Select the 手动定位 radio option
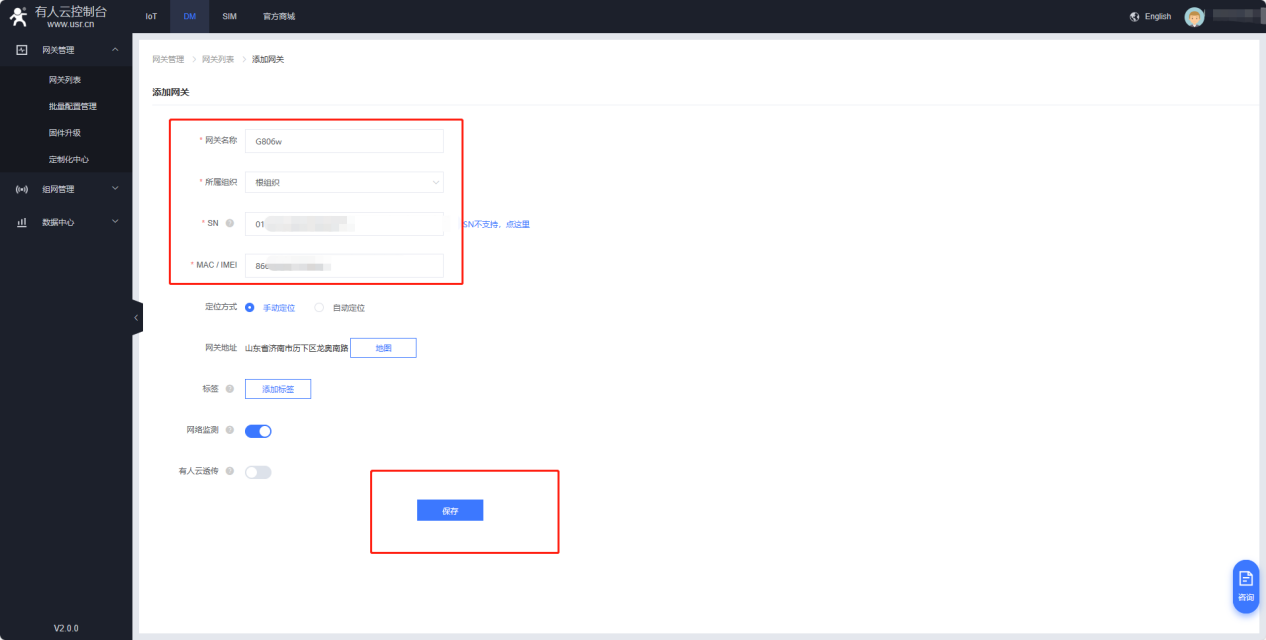 tap(250, 308)
